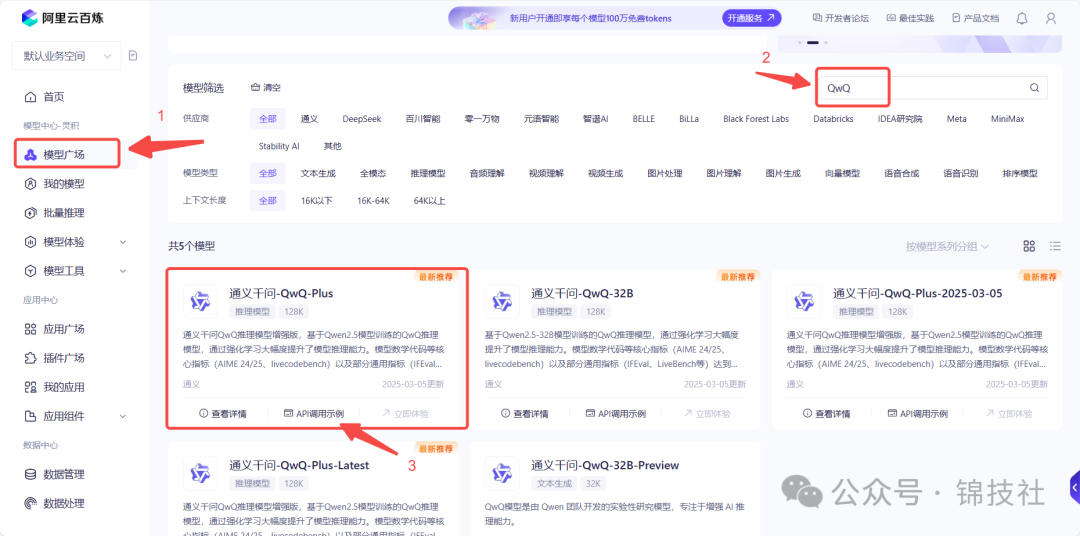Image resolution: width=1080 pixels, height=536 pixels.
Task: Filter 供应商 by 百川智能
Action: 423,118
